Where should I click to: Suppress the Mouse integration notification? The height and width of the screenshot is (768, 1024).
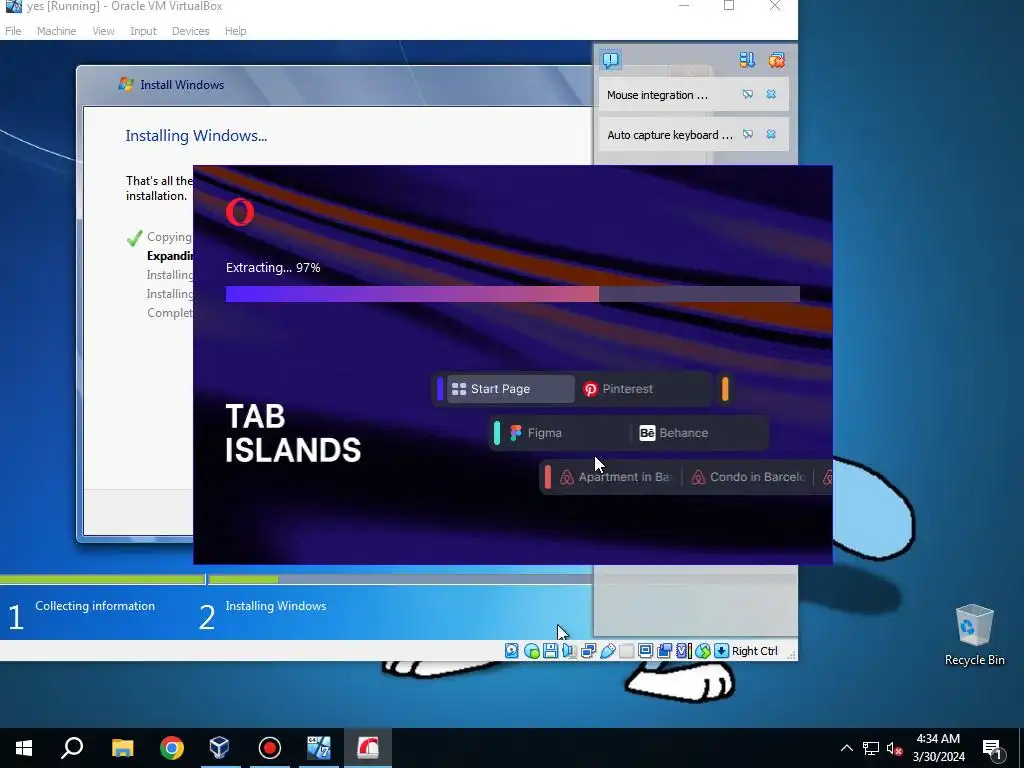coord(748,95)
